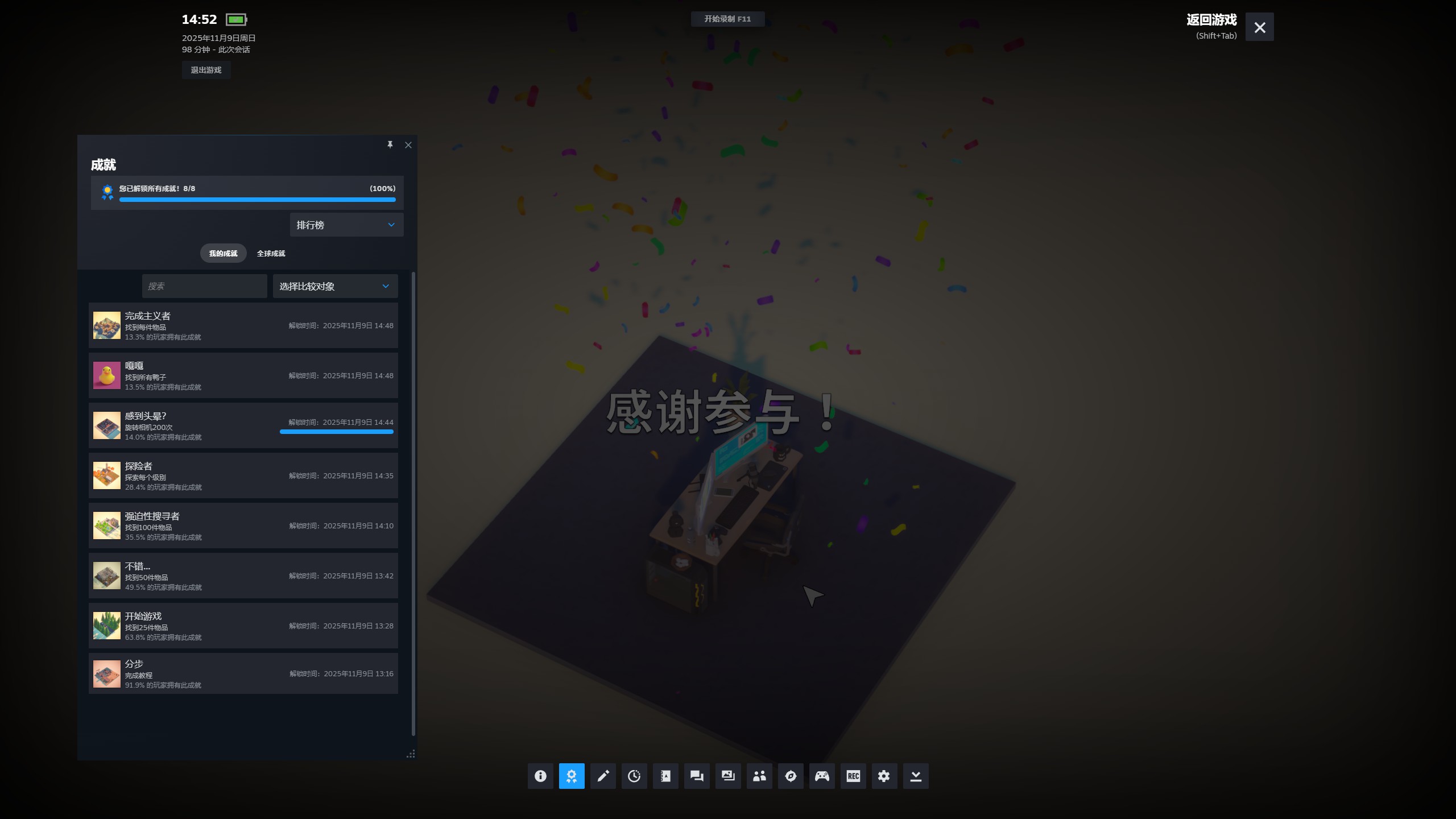
Task: Open the REC game recording icon
Action: (x=853, y=776)
